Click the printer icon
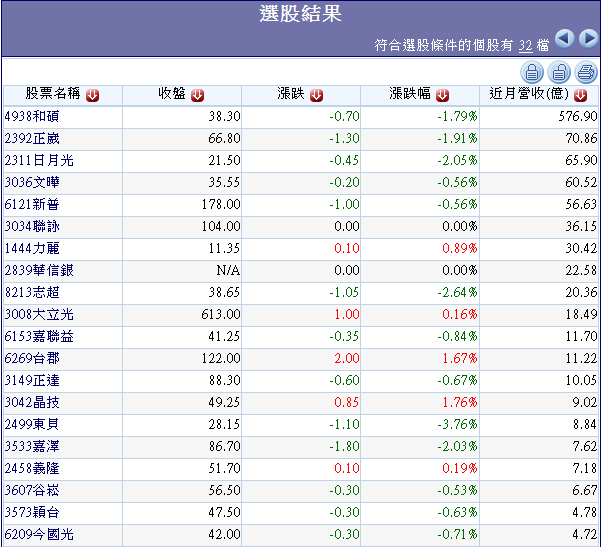 586,72
